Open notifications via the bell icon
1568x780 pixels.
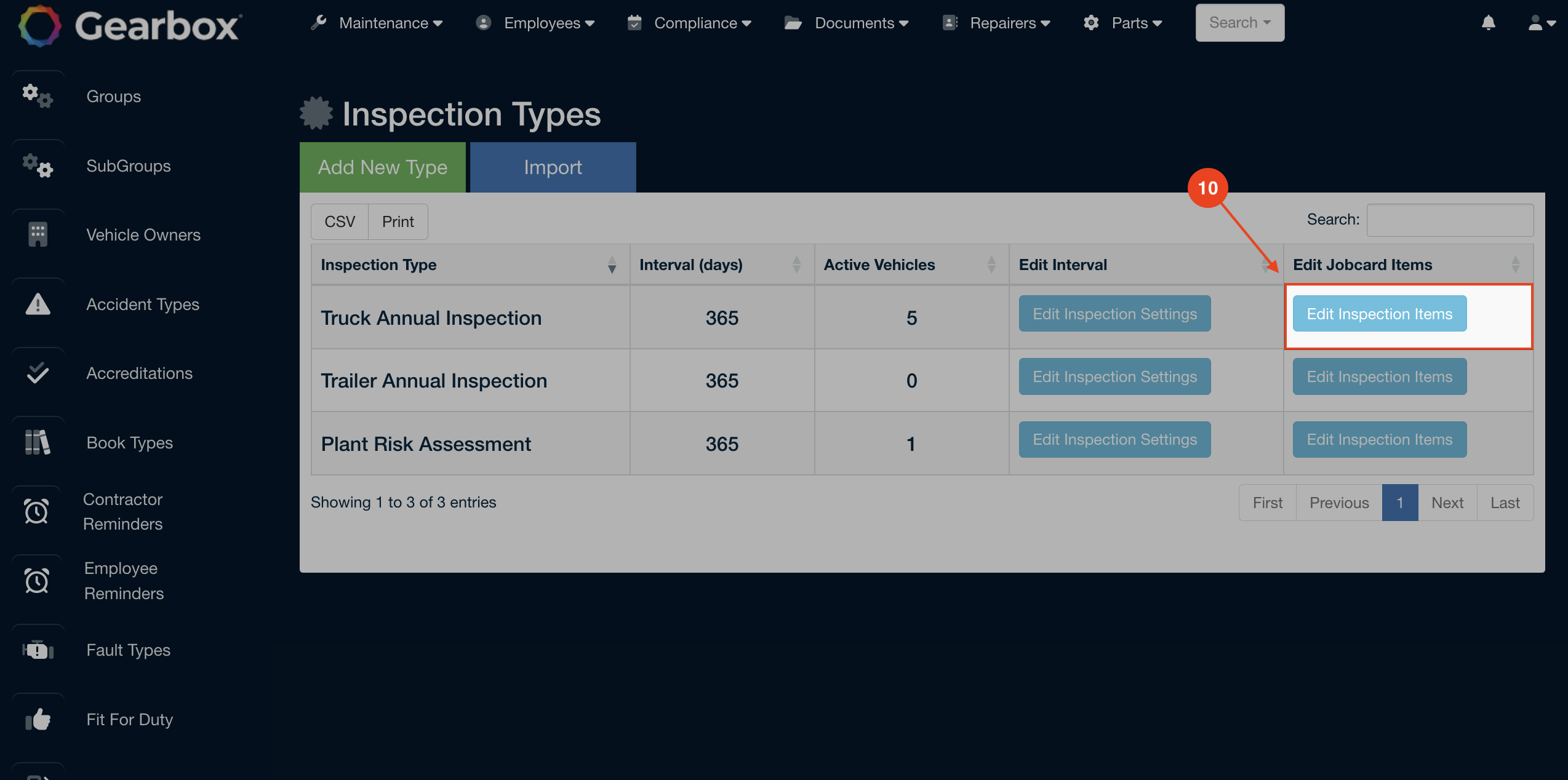(x=1489, y=23)
